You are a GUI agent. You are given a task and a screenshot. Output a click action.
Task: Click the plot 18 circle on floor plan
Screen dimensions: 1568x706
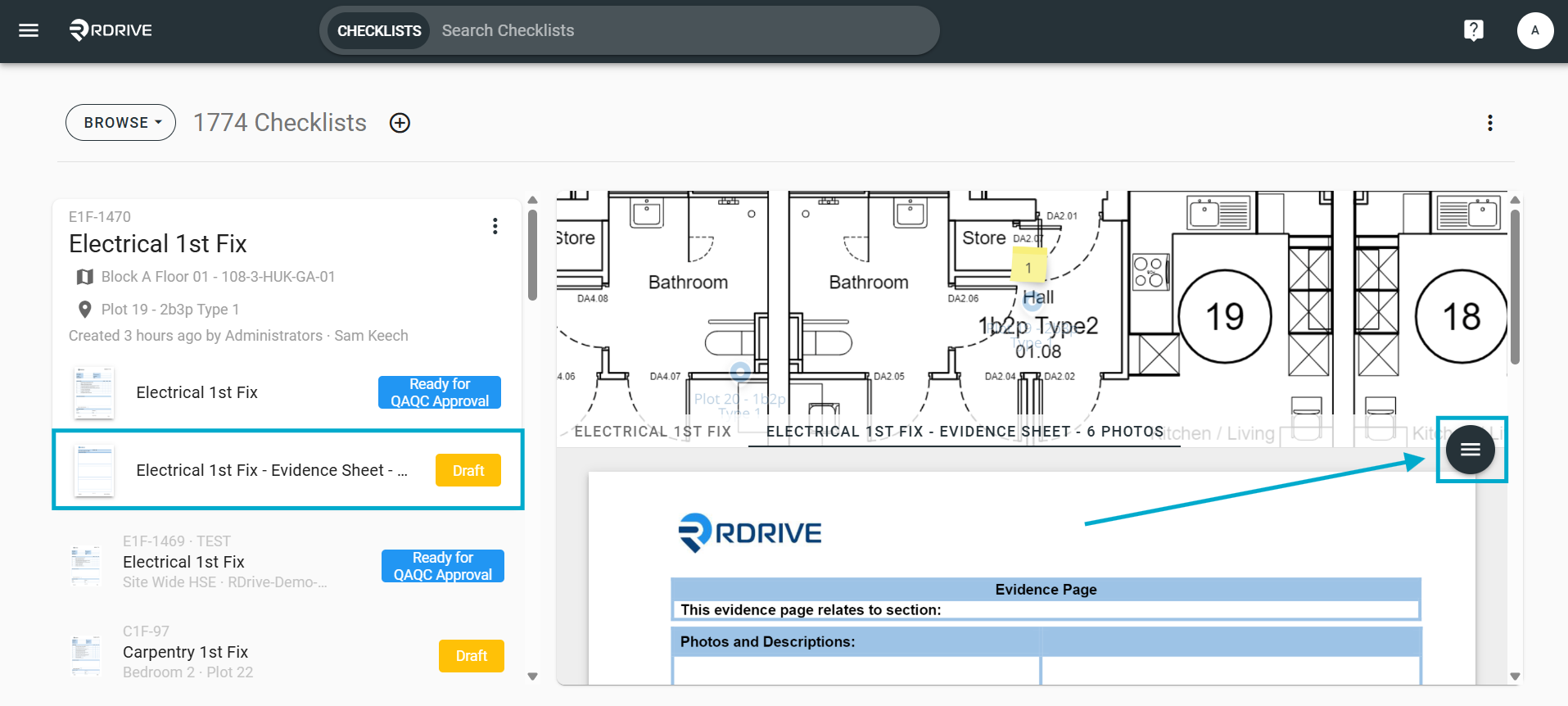[x=1461, y=316]
